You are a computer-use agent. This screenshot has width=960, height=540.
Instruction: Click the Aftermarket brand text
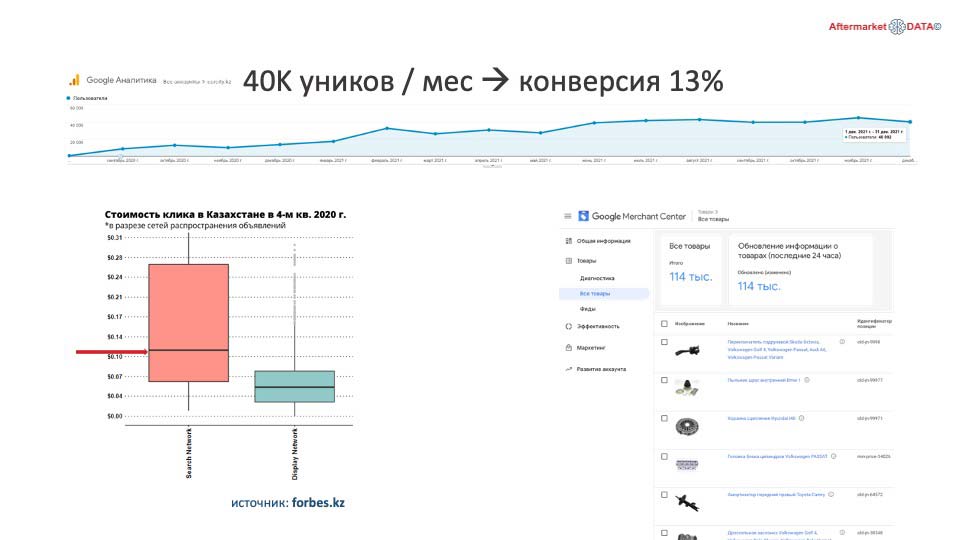[857, 27]
